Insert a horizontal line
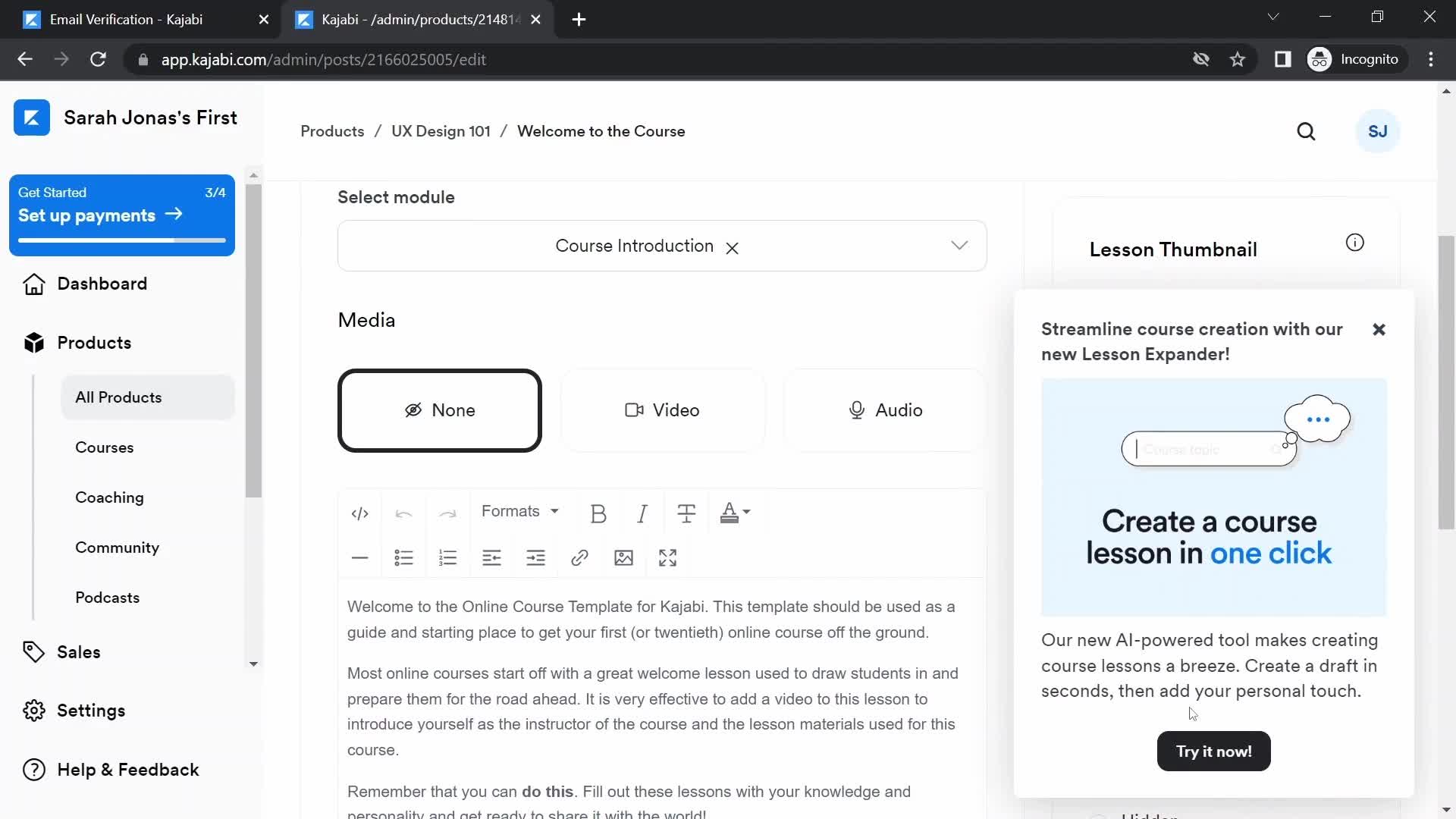Screen dimensions: 1456x819 point(359,558)
